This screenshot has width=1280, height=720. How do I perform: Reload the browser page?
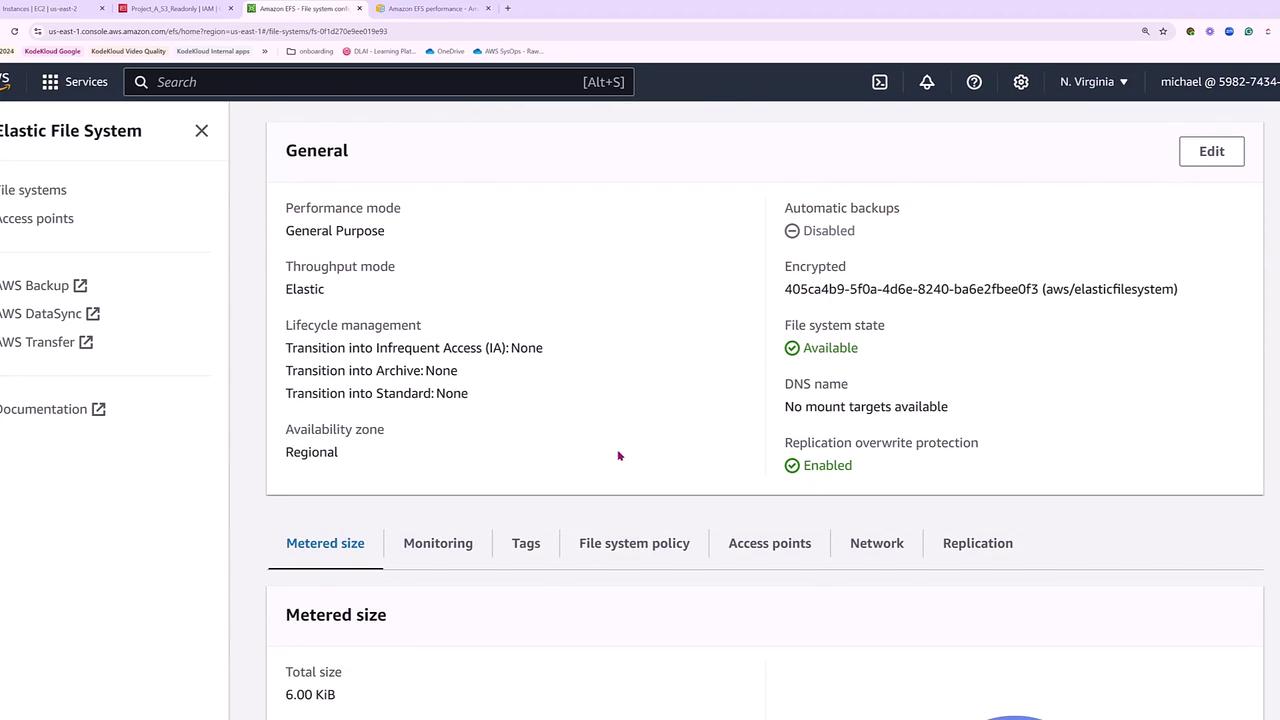point(14,31)
